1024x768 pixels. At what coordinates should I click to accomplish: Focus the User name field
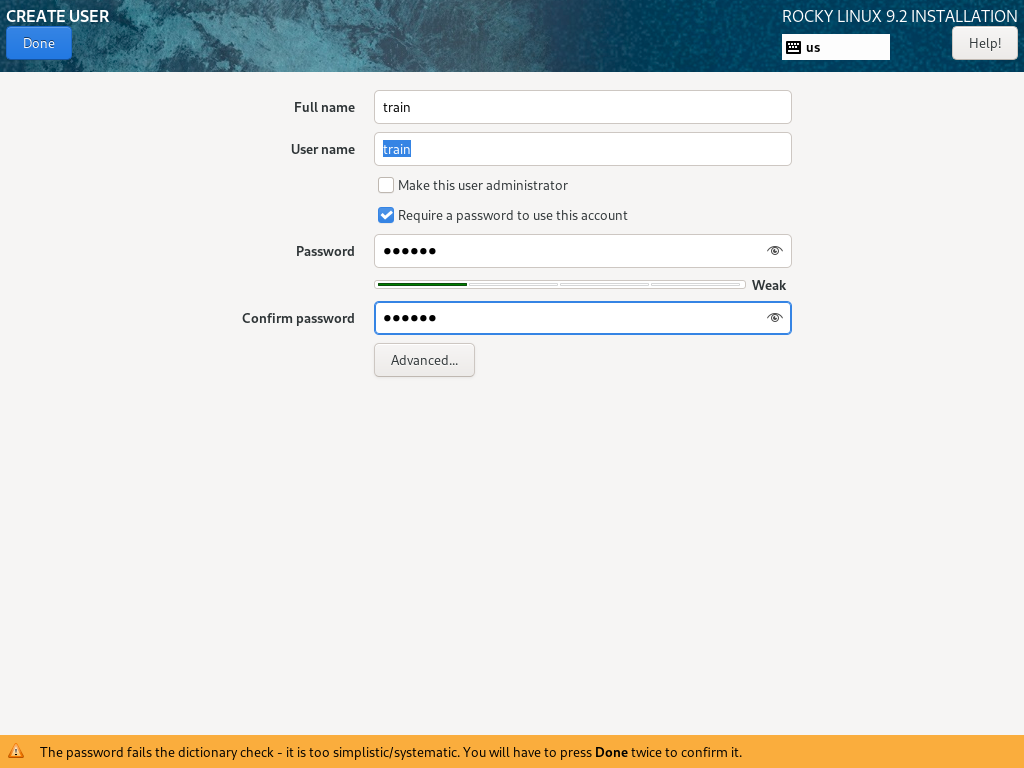point(583,149)
